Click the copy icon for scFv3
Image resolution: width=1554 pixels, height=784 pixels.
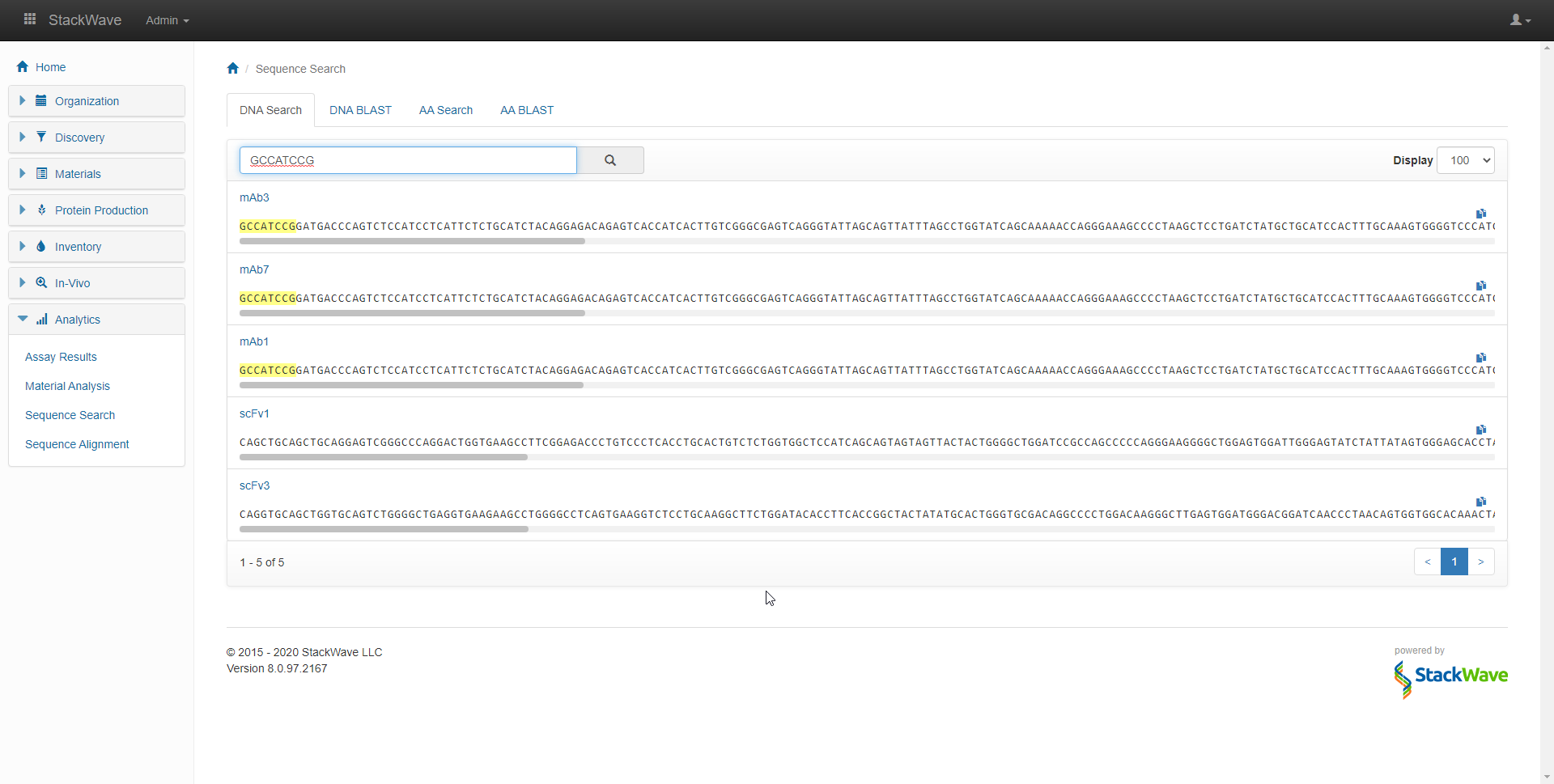tap(1480, 502)
